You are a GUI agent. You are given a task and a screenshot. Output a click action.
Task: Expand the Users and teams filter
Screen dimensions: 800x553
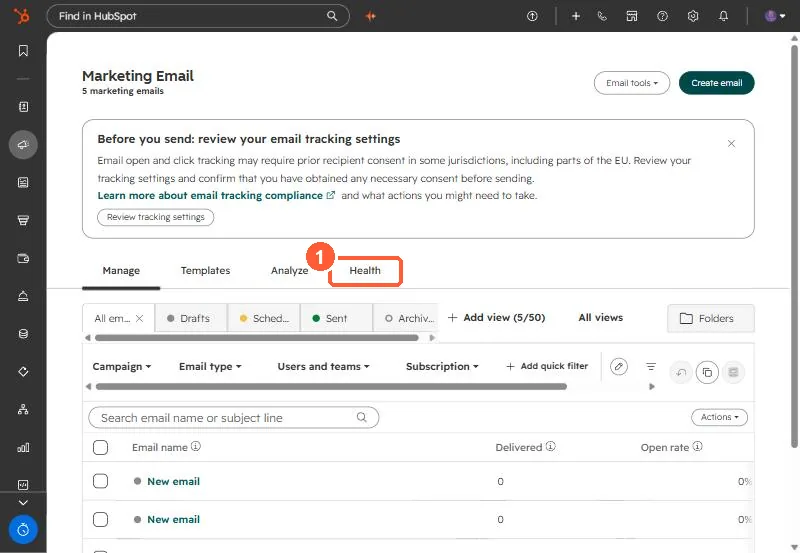click(x=323, y=366)
